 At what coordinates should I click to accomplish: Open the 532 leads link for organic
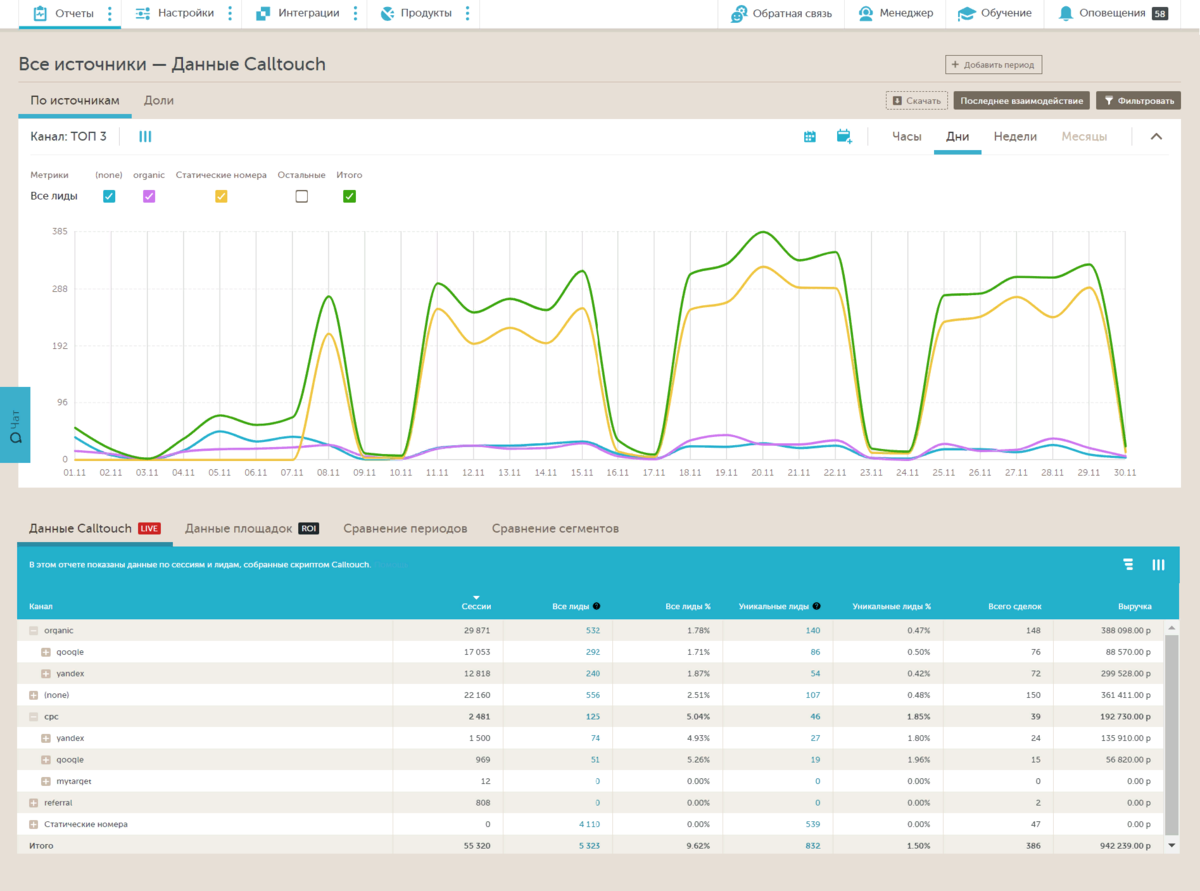coord(593,631)
